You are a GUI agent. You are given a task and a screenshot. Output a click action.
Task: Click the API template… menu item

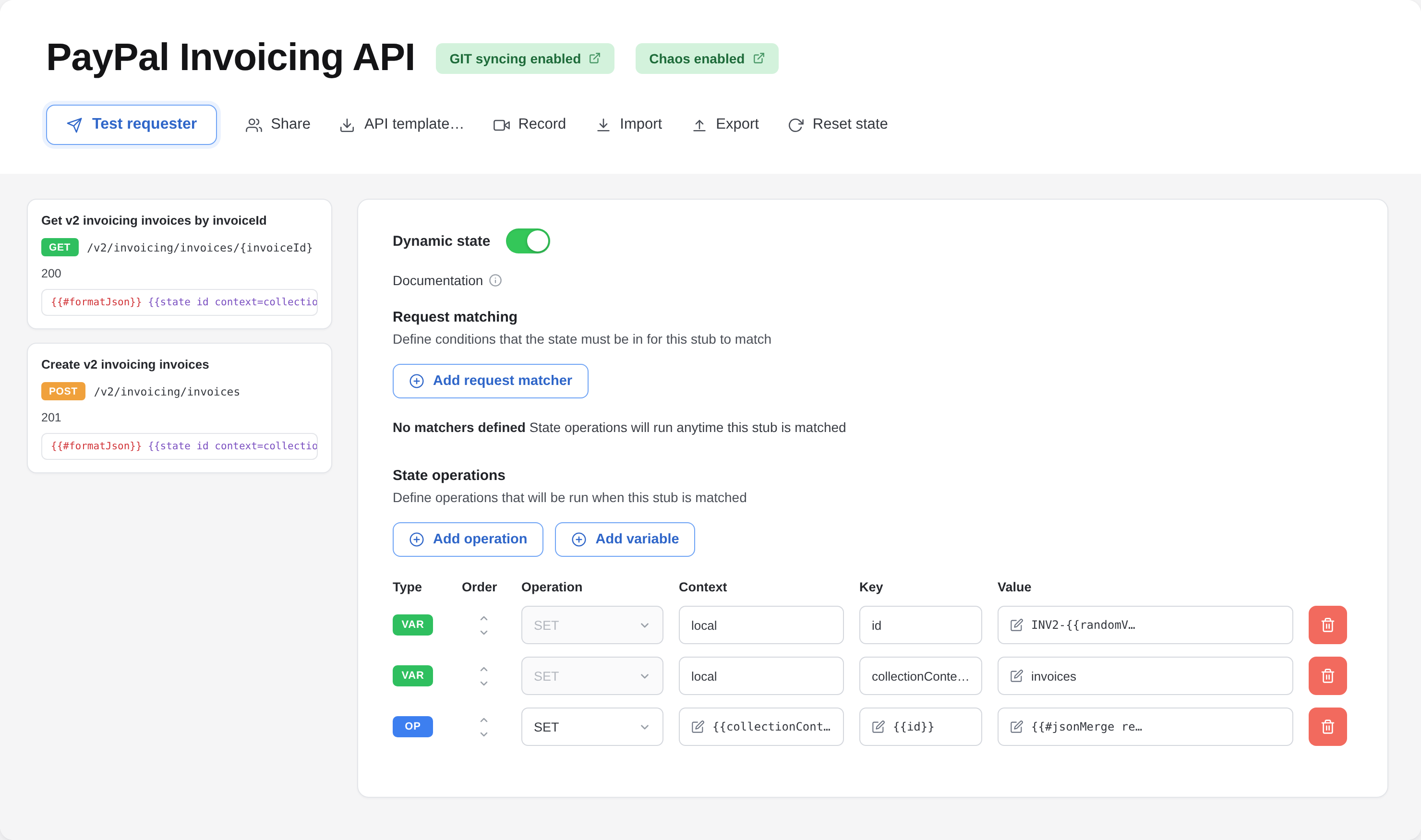point(401,124)
